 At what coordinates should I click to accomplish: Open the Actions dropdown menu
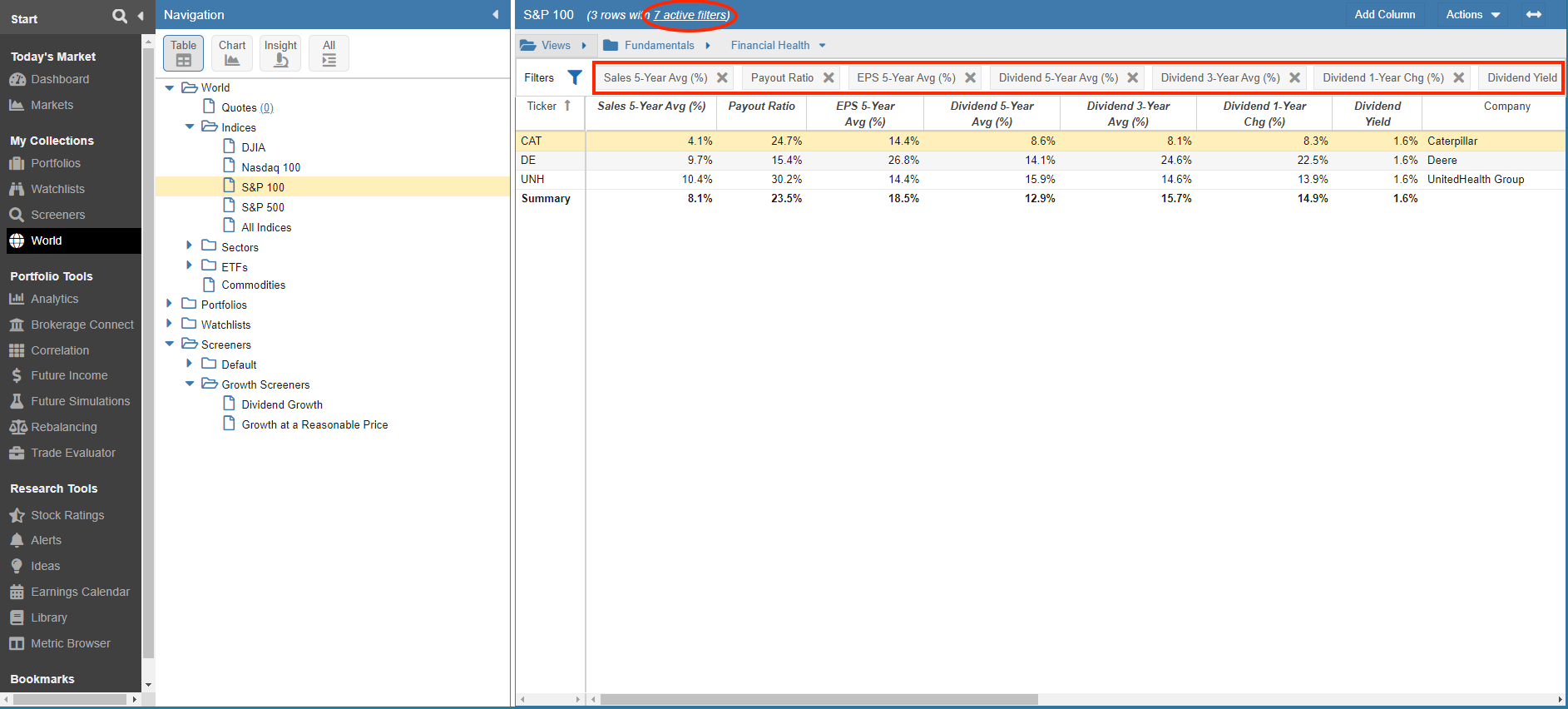(x=1472, y=15)
